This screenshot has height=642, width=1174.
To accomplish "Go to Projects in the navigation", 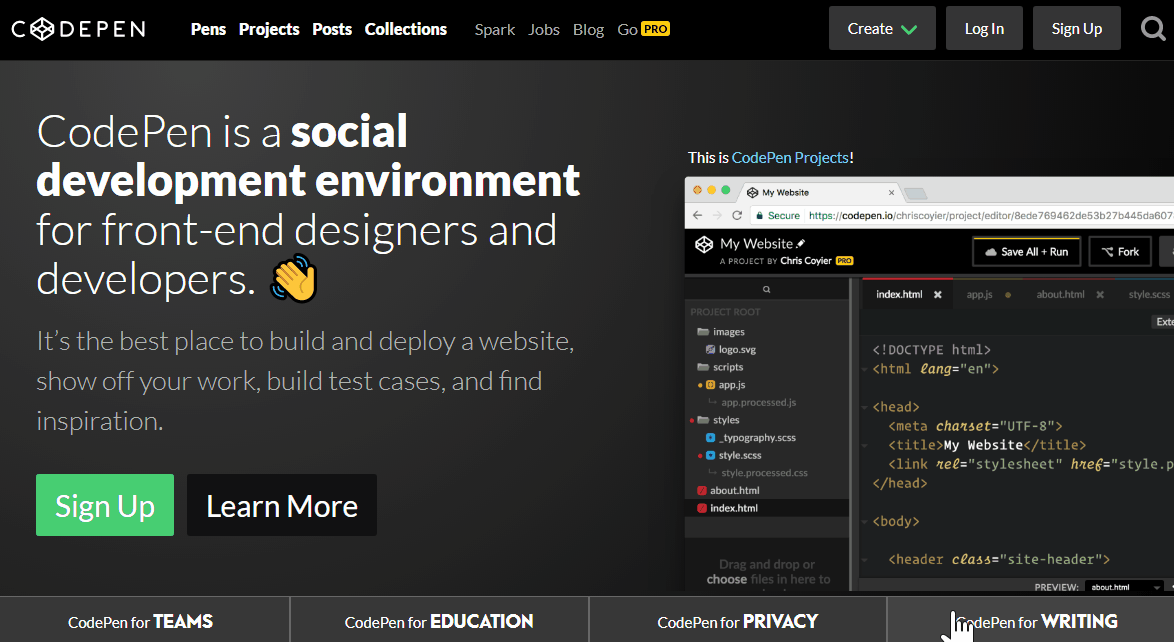I will [269, 29].
